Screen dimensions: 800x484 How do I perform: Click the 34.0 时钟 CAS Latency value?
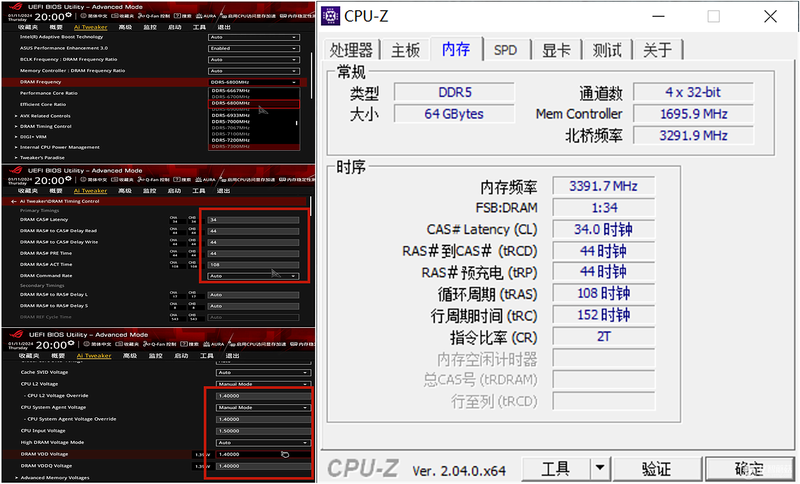coord(604,230)
